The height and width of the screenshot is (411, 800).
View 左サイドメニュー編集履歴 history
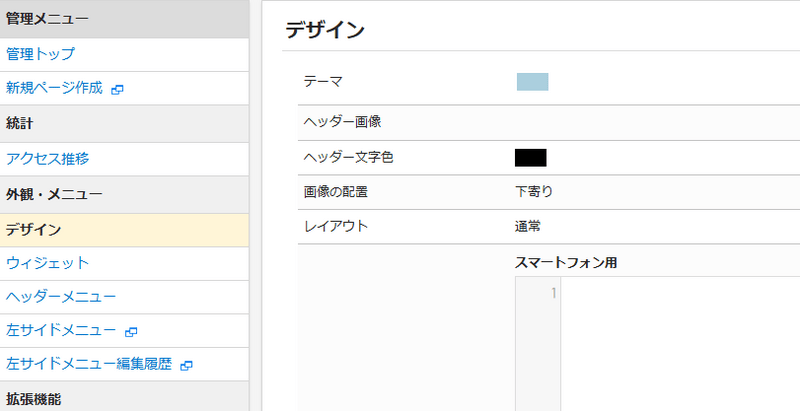[x=89, y=364]
